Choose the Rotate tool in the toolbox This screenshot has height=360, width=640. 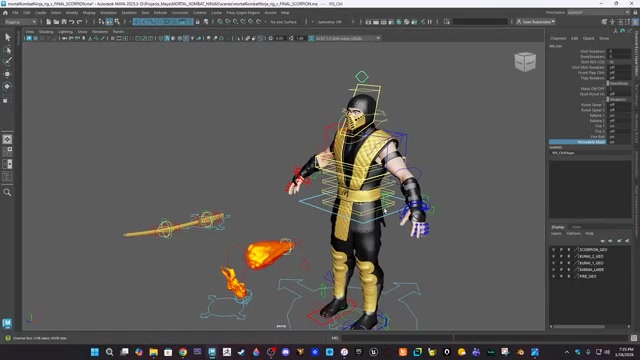tap(7, 86)
